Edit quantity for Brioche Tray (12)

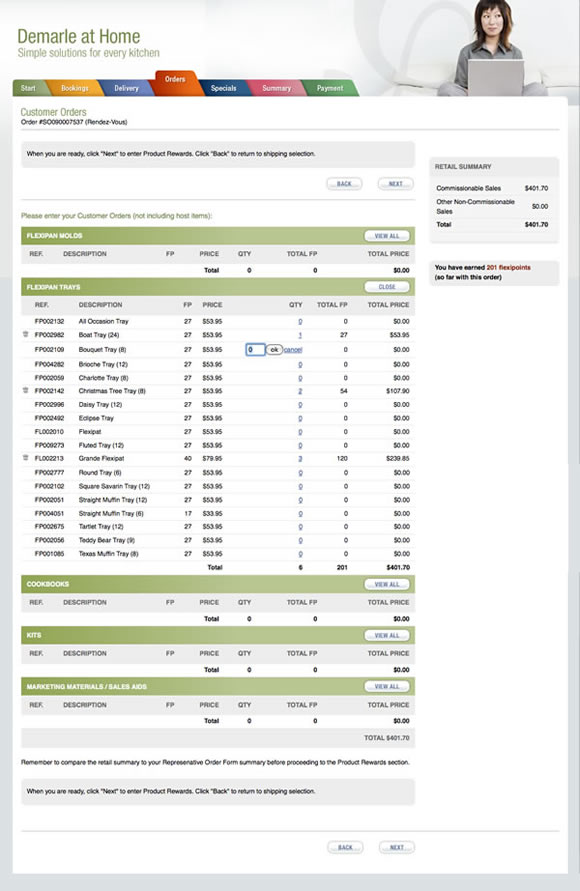pyautogui.click(x=300, y=365)
